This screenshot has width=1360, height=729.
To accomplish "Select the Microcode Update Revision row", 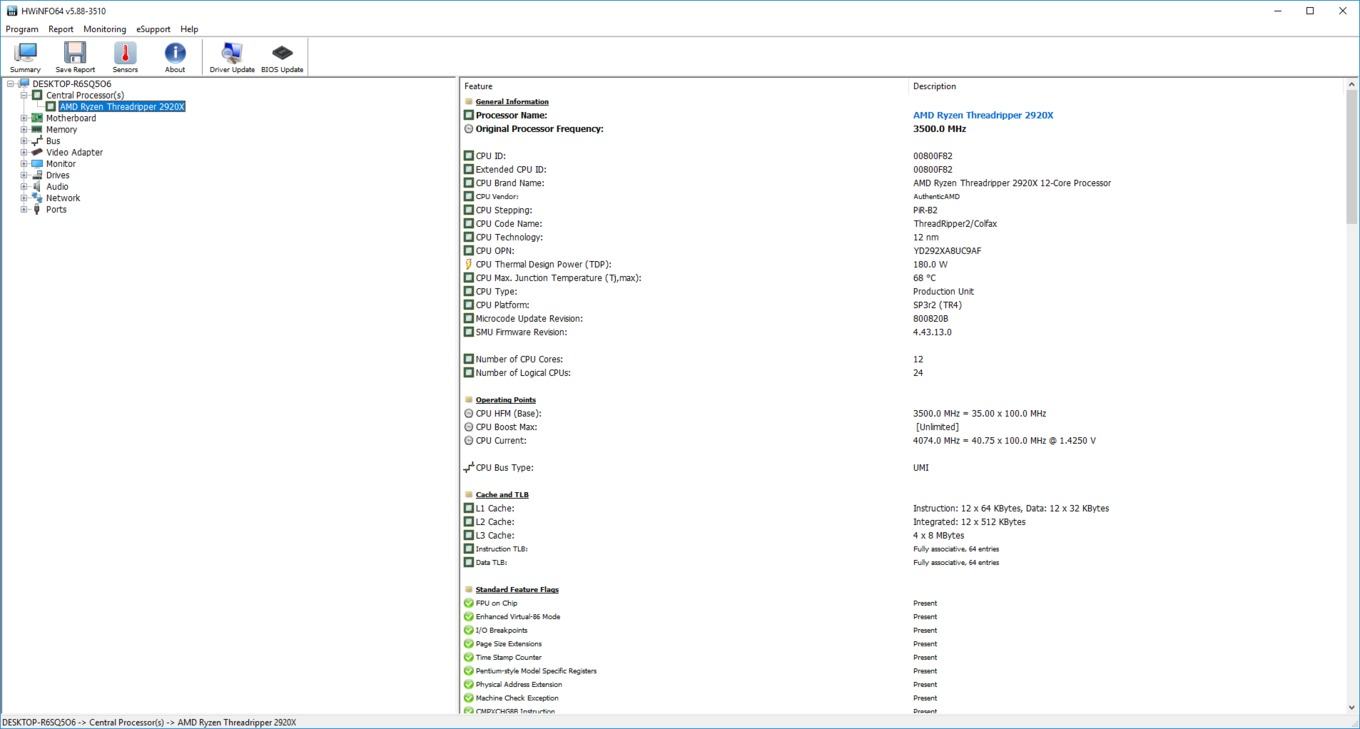I will (x=903, y=319).
